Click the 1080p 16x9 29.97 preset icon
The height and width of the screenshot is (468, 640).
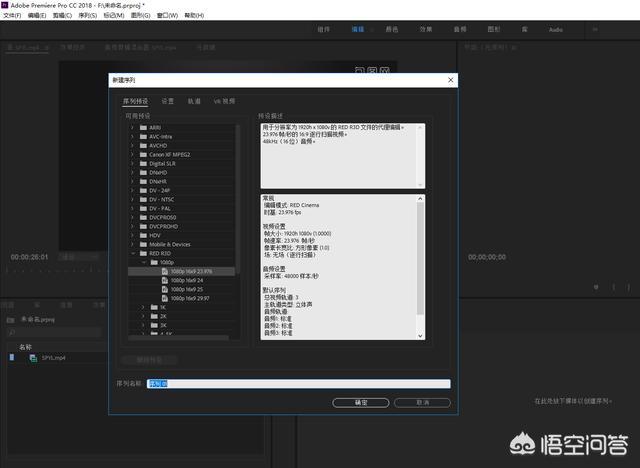[x=165, y=298]
